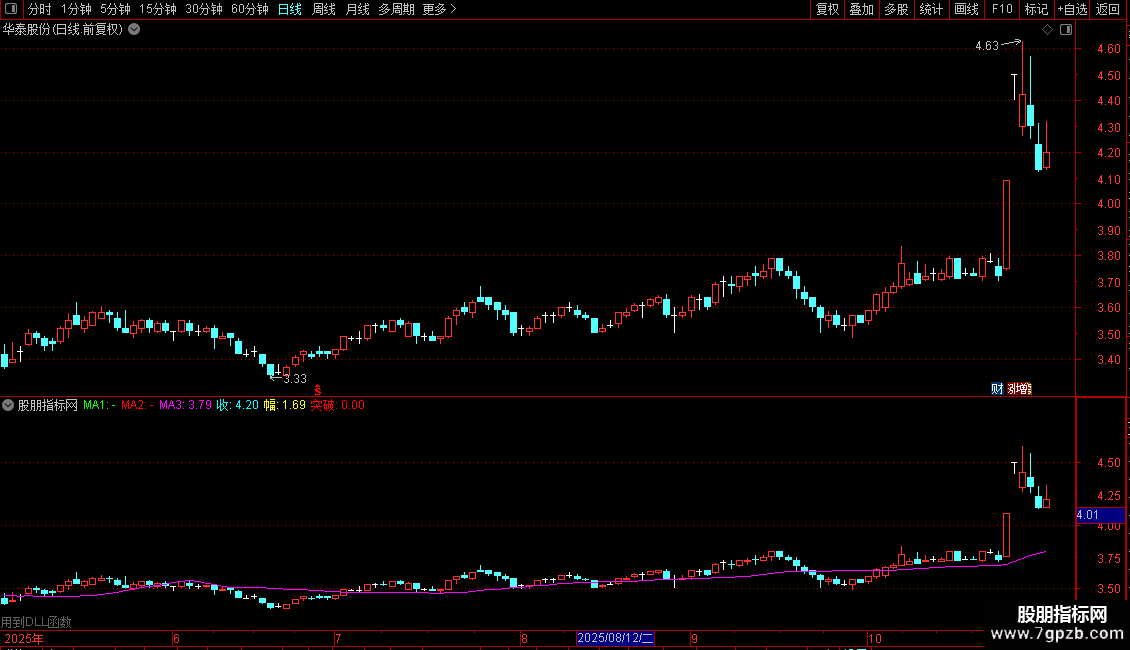This screenshot has height=650, width=1130.
Task: Toggle the right side panel icon
Action: [1066, 30]
